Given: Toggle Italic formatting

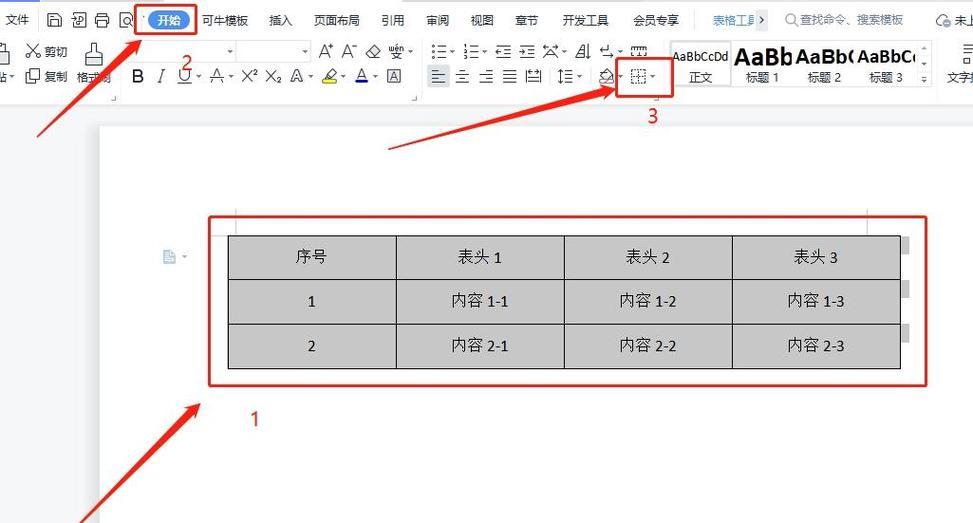Looking at the screenshot, I should coord(161,76).
